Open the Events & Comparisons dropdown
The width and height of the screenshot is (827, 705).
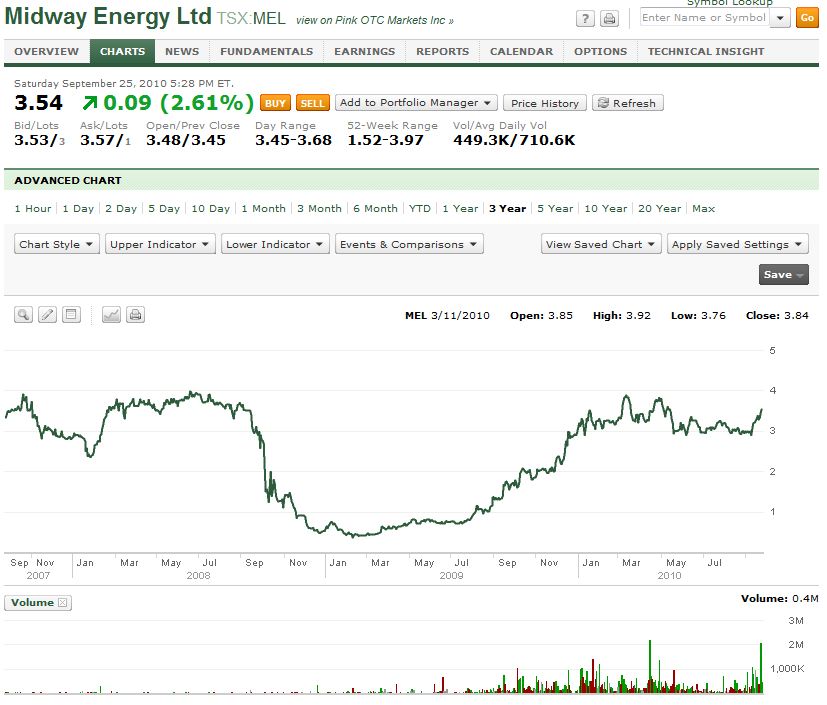click(408, 244)
